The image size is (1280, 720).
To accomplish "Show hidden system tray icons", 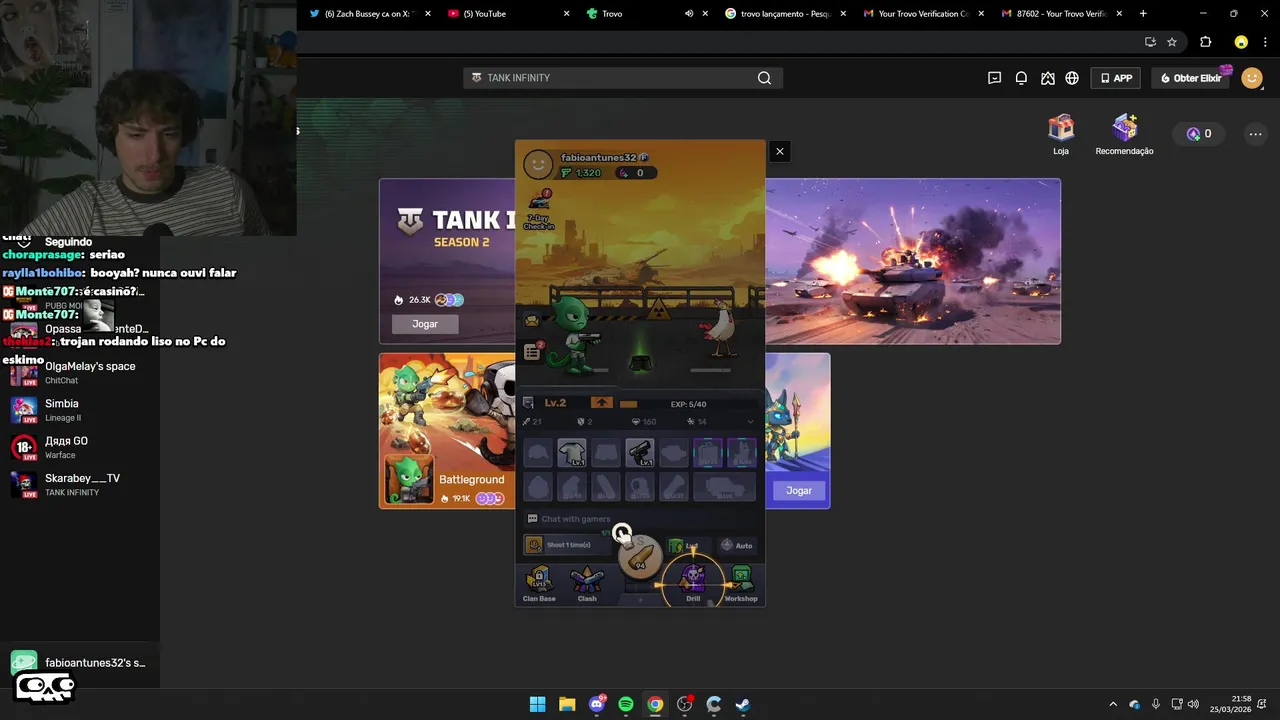I will point(1113,704).
